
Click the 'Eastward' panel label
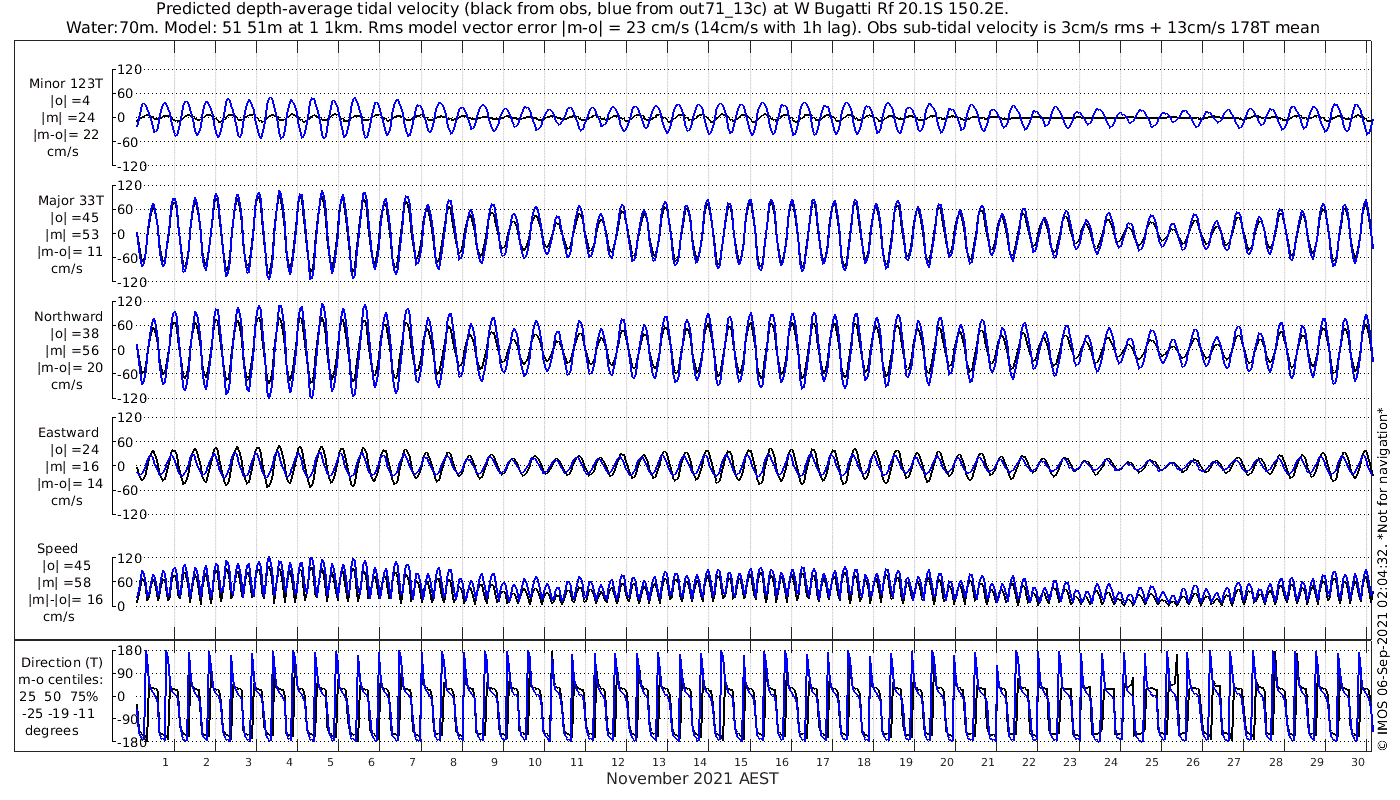point(68,433)
